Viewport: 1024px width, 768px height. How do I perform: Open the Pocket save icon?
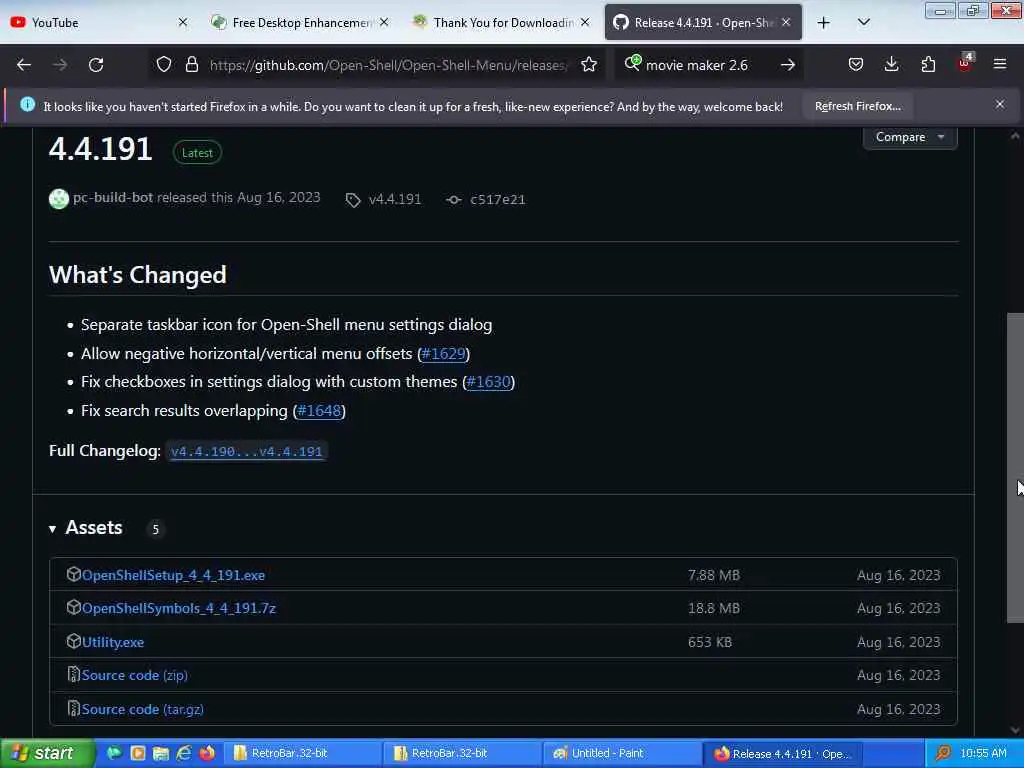pos(856,65)
